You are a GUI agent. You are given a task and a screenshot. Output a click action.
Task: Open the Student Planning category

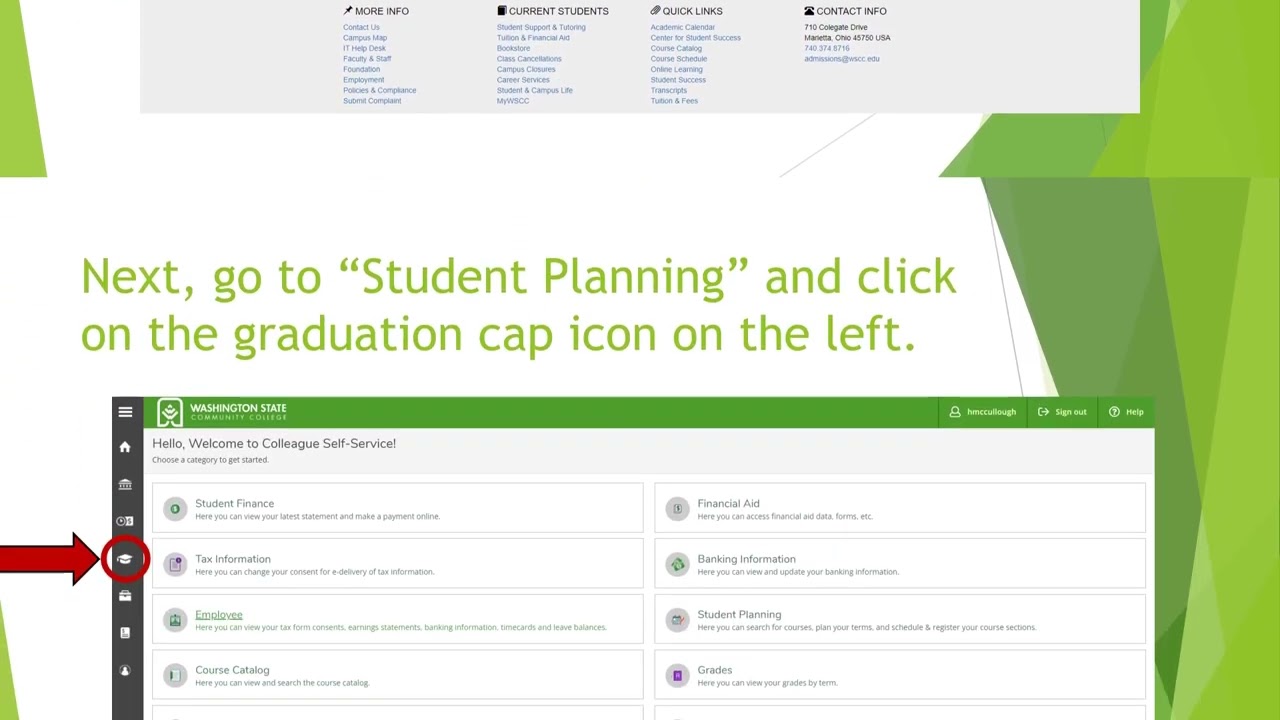[900, 619]
